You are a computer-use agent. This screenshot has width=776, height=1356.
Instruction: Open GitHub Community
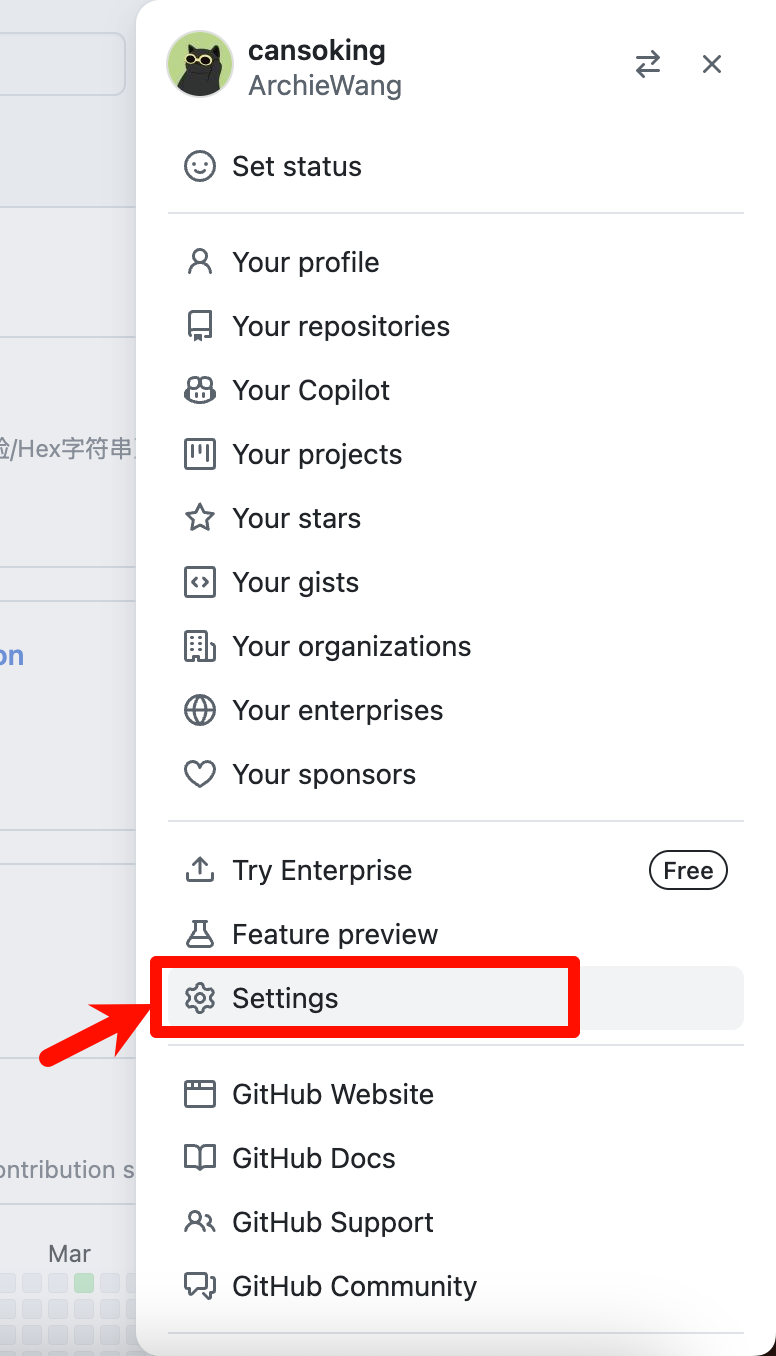click(x=353, y=1286)
